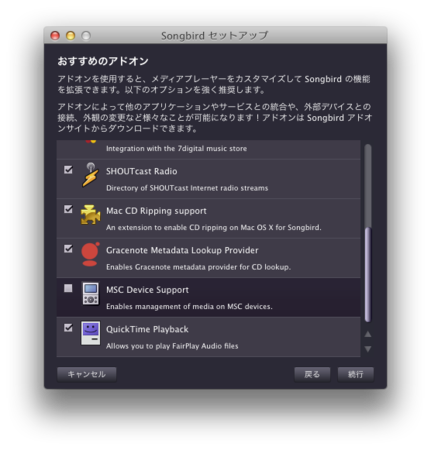Uncheck the Mac CD Ripping support checkbox
The image size is (431, 450).
(68, 209)
